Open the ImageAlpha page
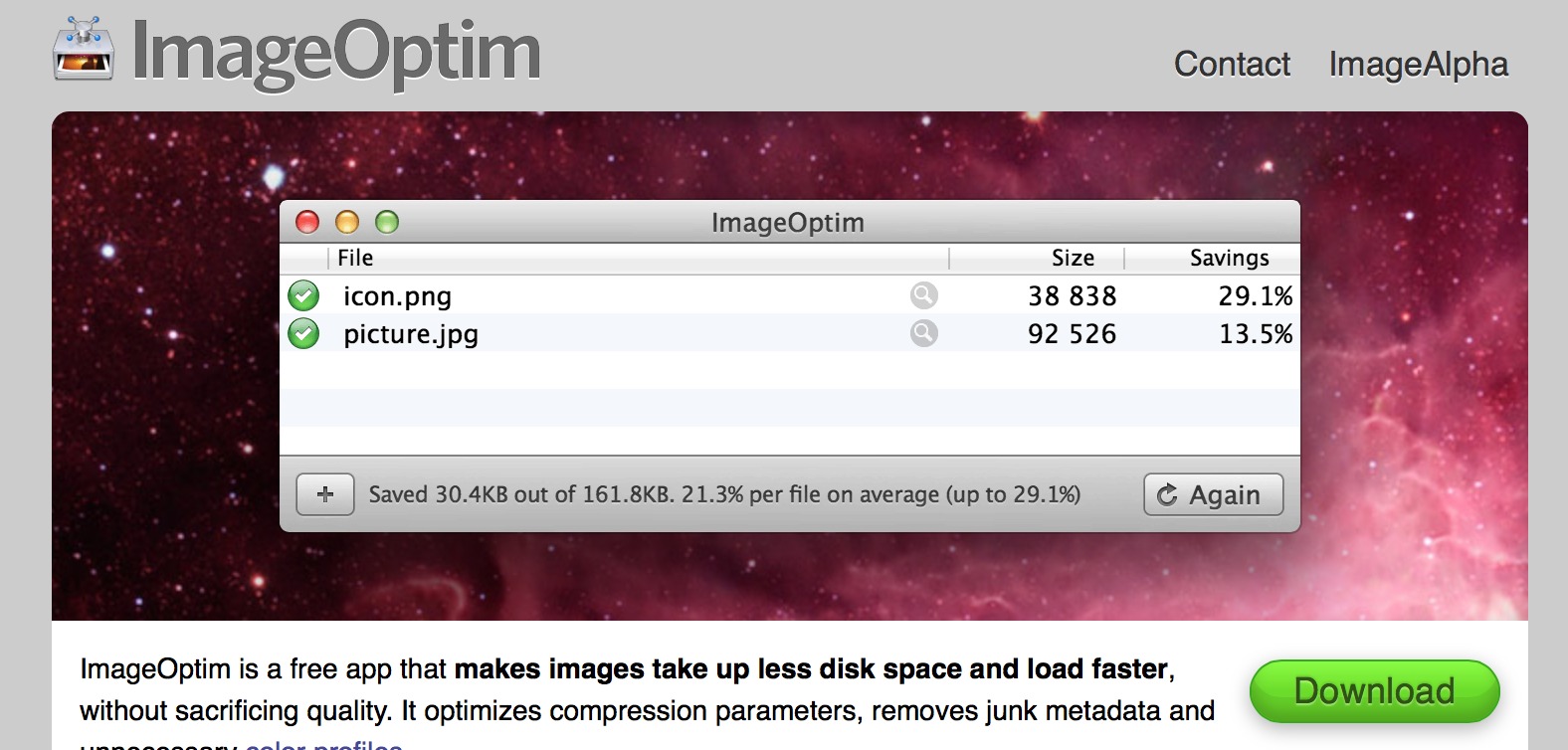 click(x=1419, y=65)
